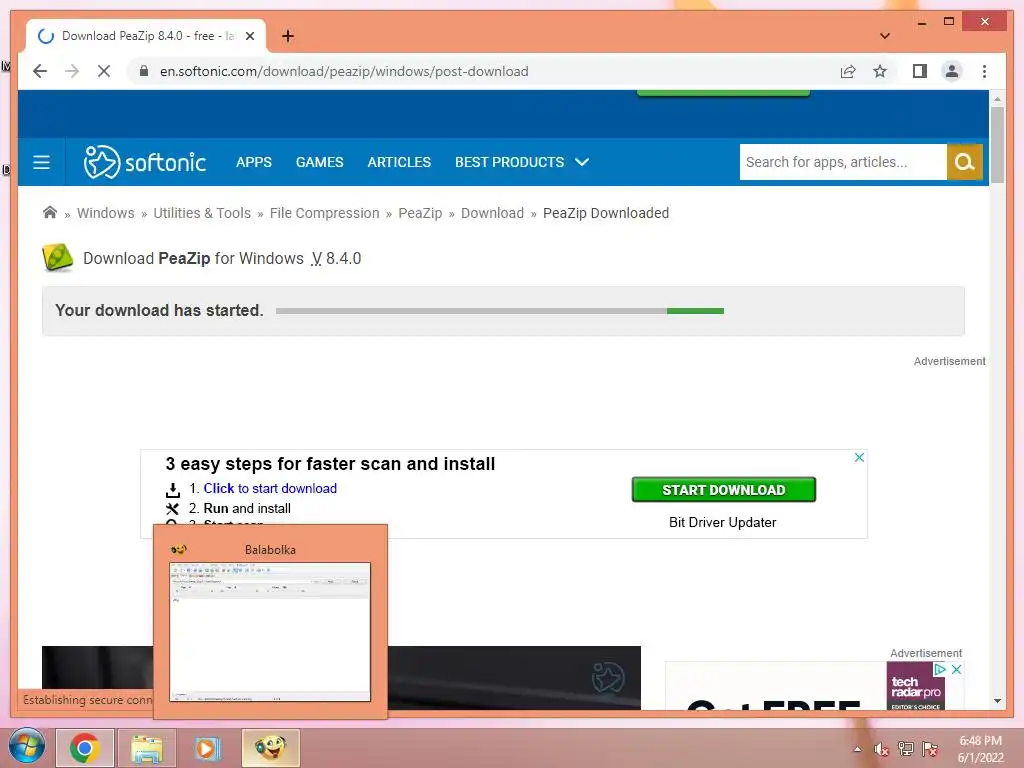Switch to Chrome in the taskbar

(84, 748)
